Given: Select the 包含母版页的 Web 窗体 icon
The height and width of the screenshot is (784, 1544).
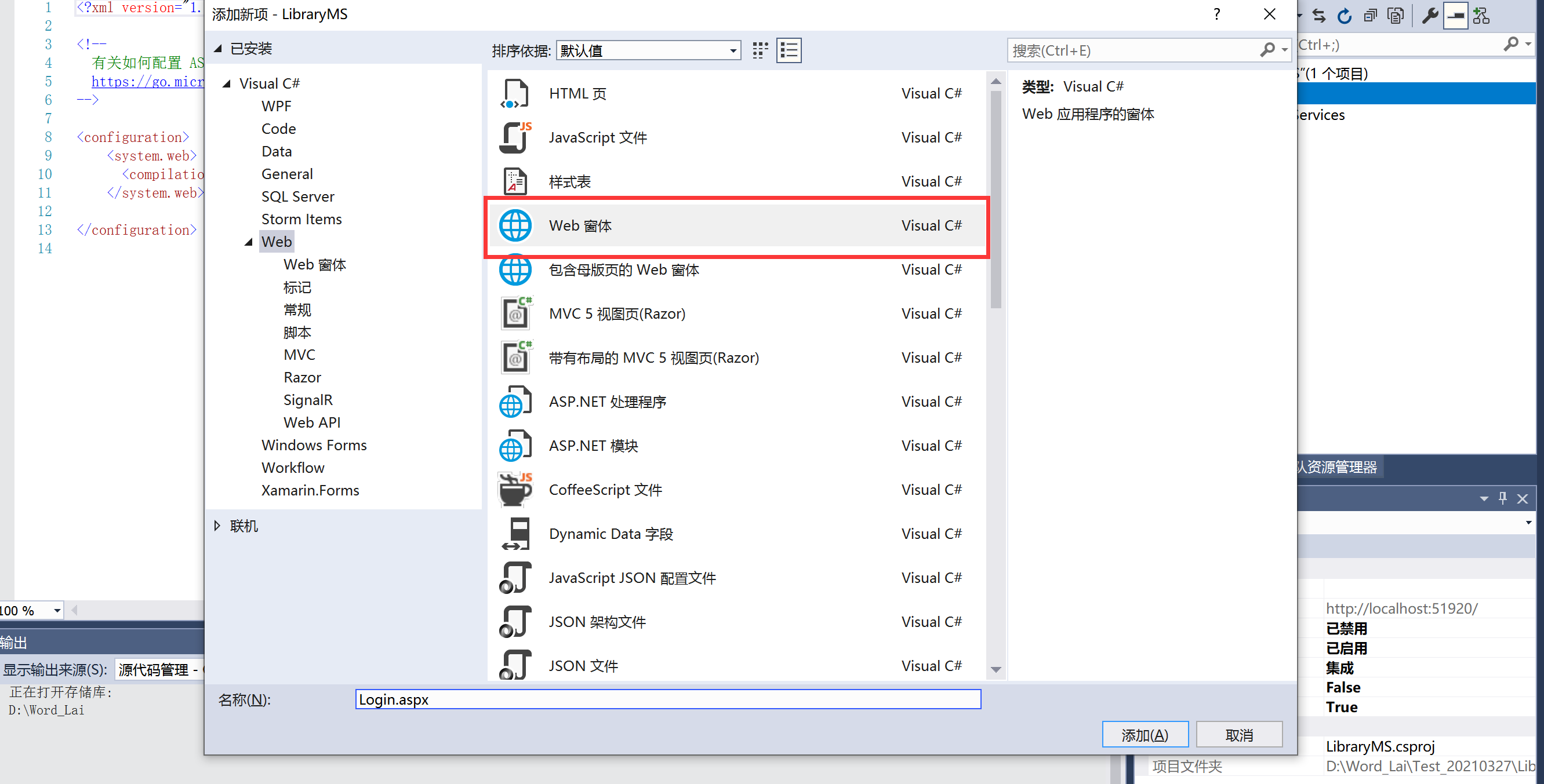Looking at the screenshot, I should (516, 269).
